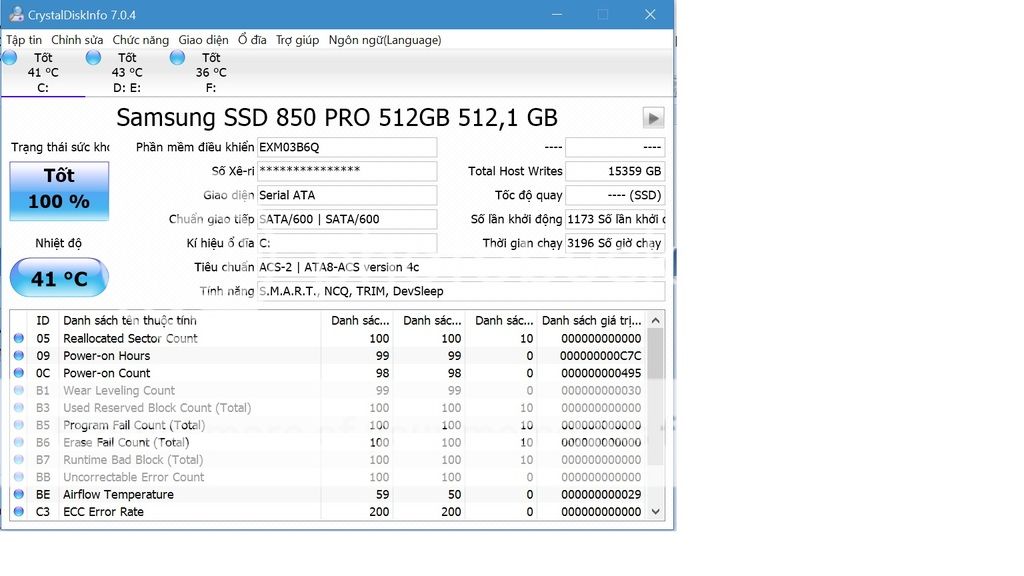Click the status dot beside ECC Error Rate
The image size is (1024, 576).
[x=18, y=511]
